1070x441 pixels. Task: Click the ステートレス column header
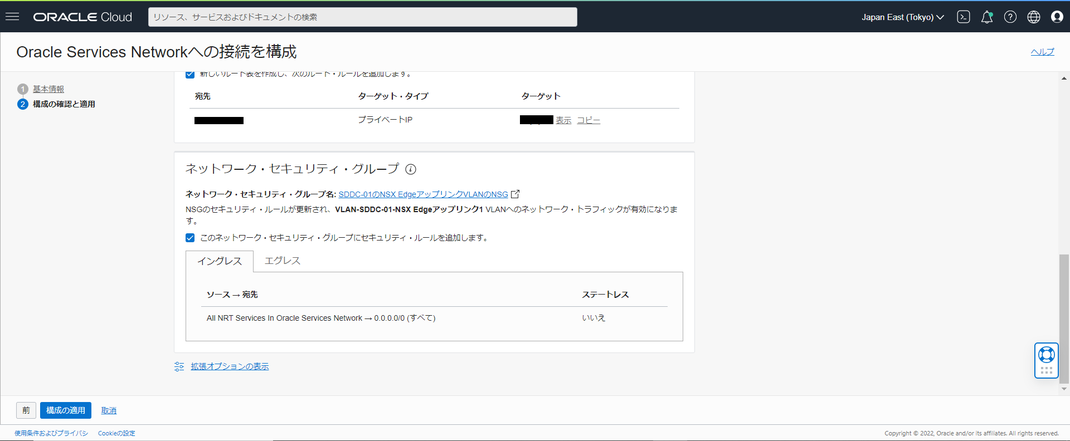coord(605,295)
